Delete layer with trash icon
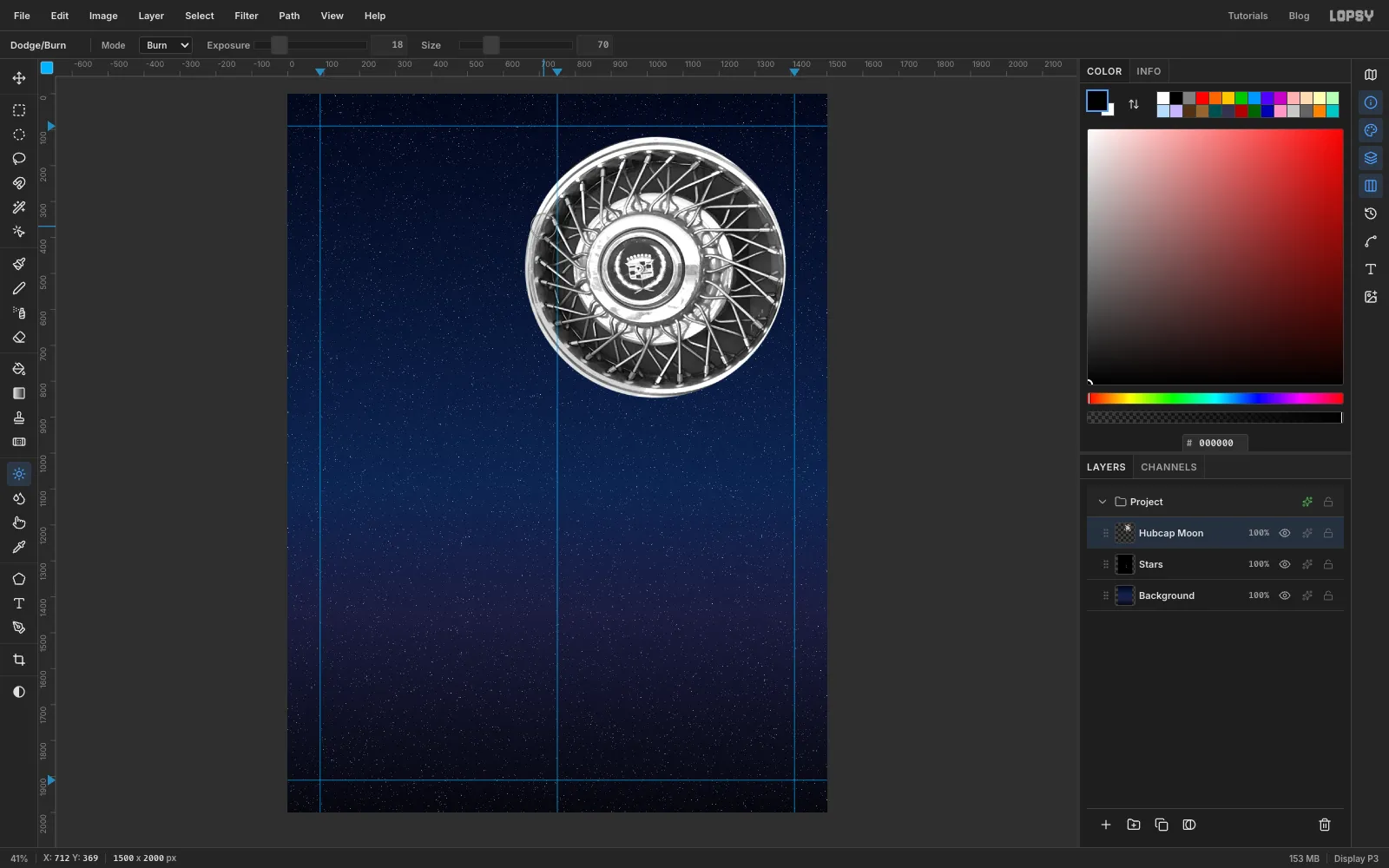1389x868 pixels. click(1325, 825)
